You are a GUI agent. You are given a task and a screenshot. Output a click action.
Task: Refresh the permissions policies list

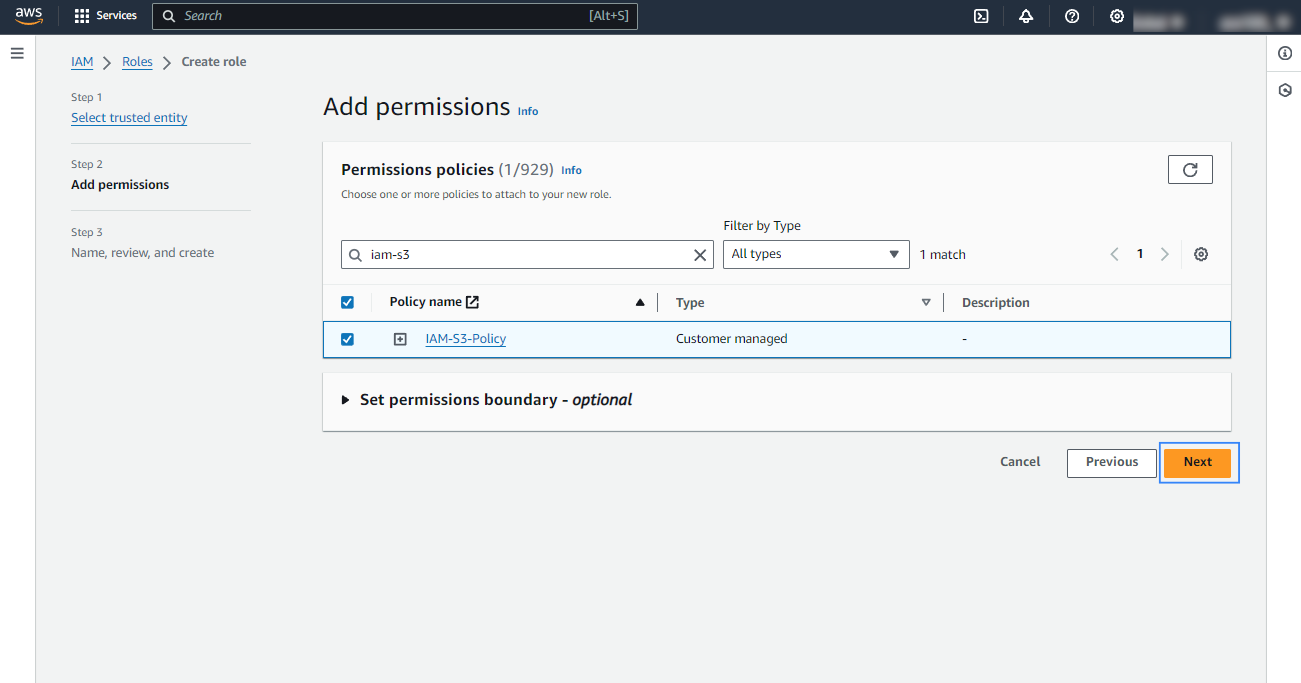pyautogui.click(x=1190, y=170)
